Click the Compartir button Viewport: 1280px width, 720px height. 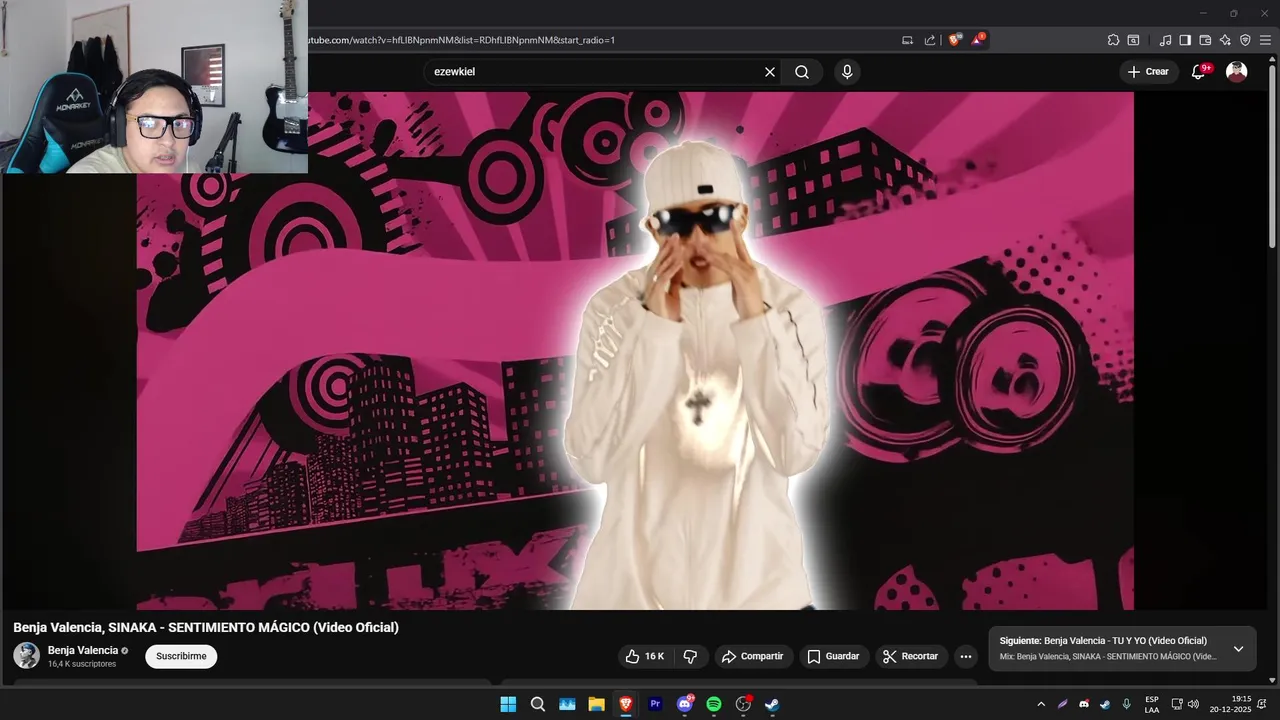pyautogui.click(x=753, y=656)
